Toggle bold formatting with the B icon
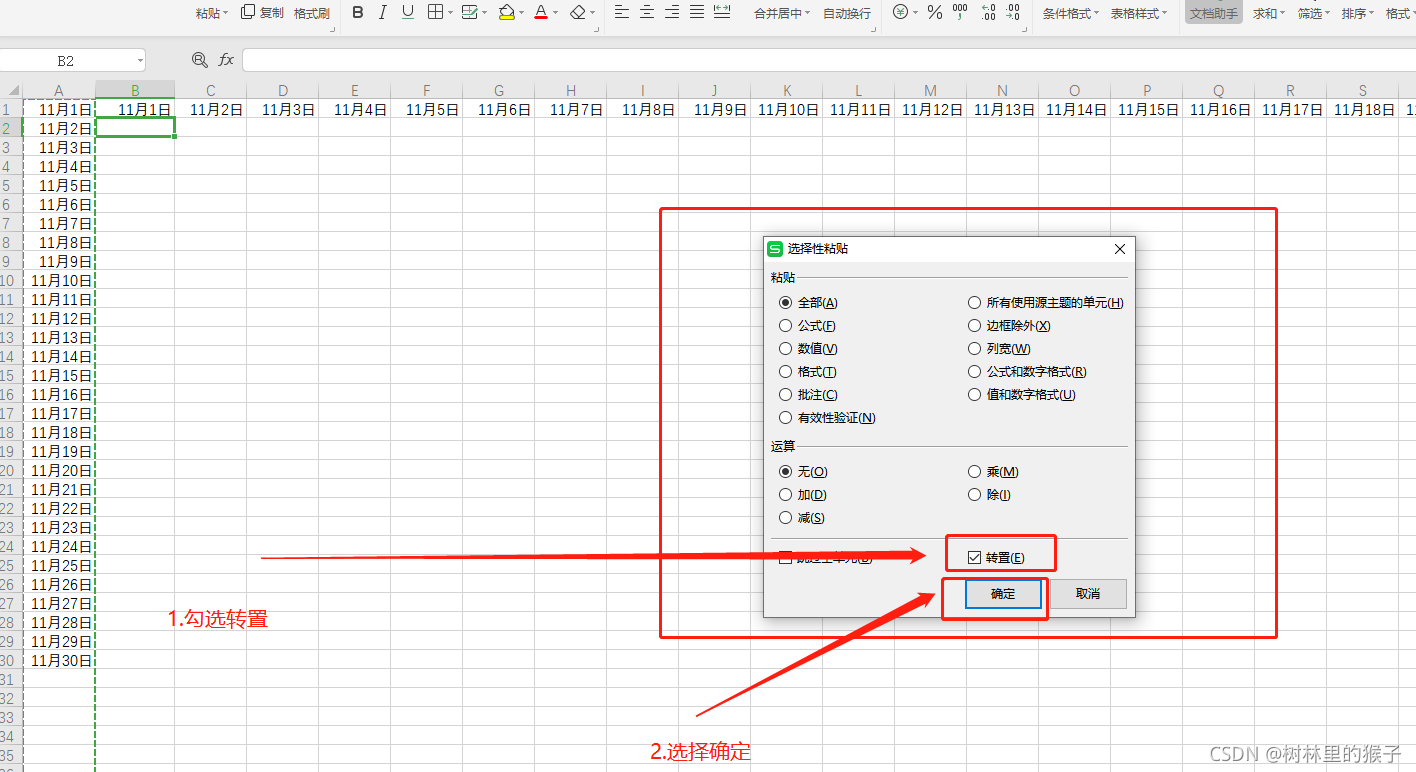 (358, 13)
